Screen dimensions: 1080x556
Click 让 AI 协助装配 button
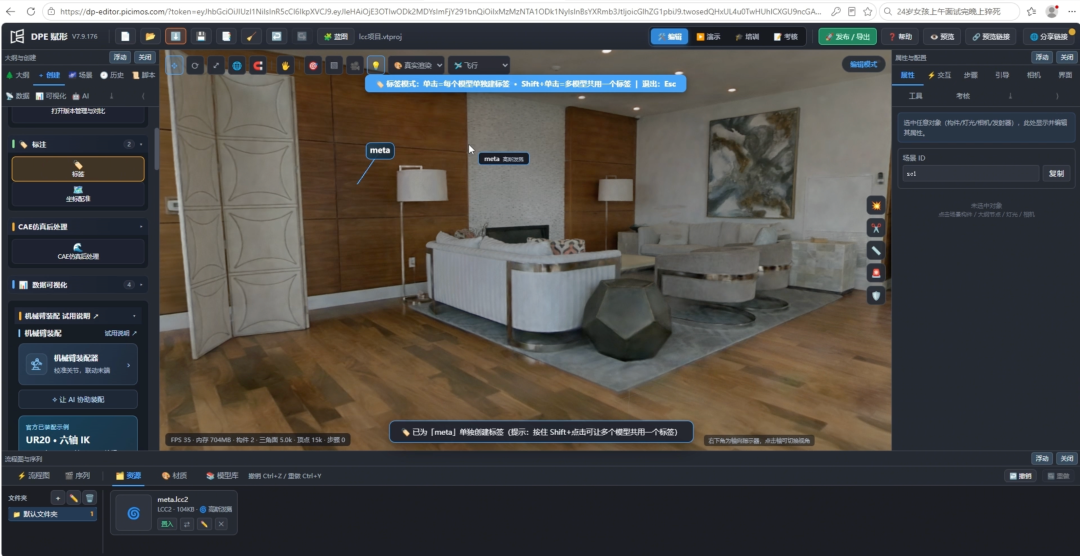[78, 399]
